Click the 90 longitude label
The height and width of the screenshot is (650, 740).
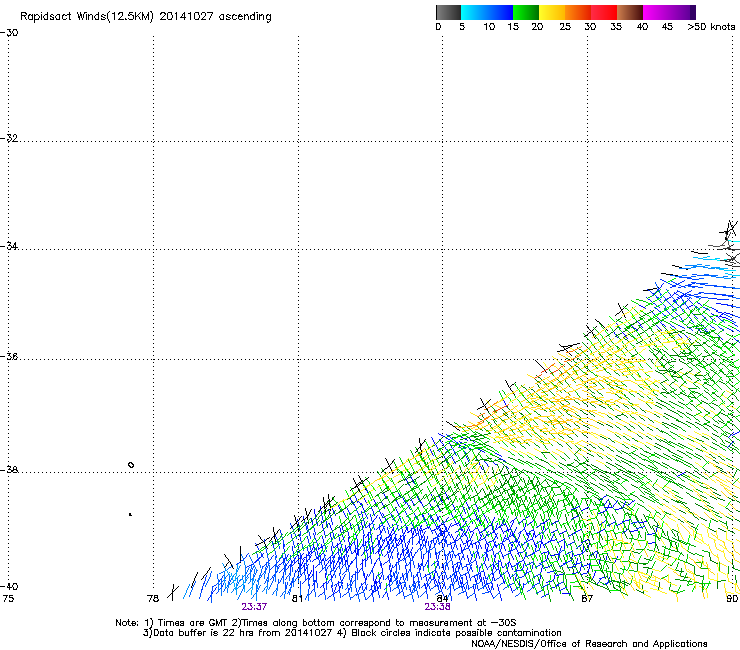[732, 599]
